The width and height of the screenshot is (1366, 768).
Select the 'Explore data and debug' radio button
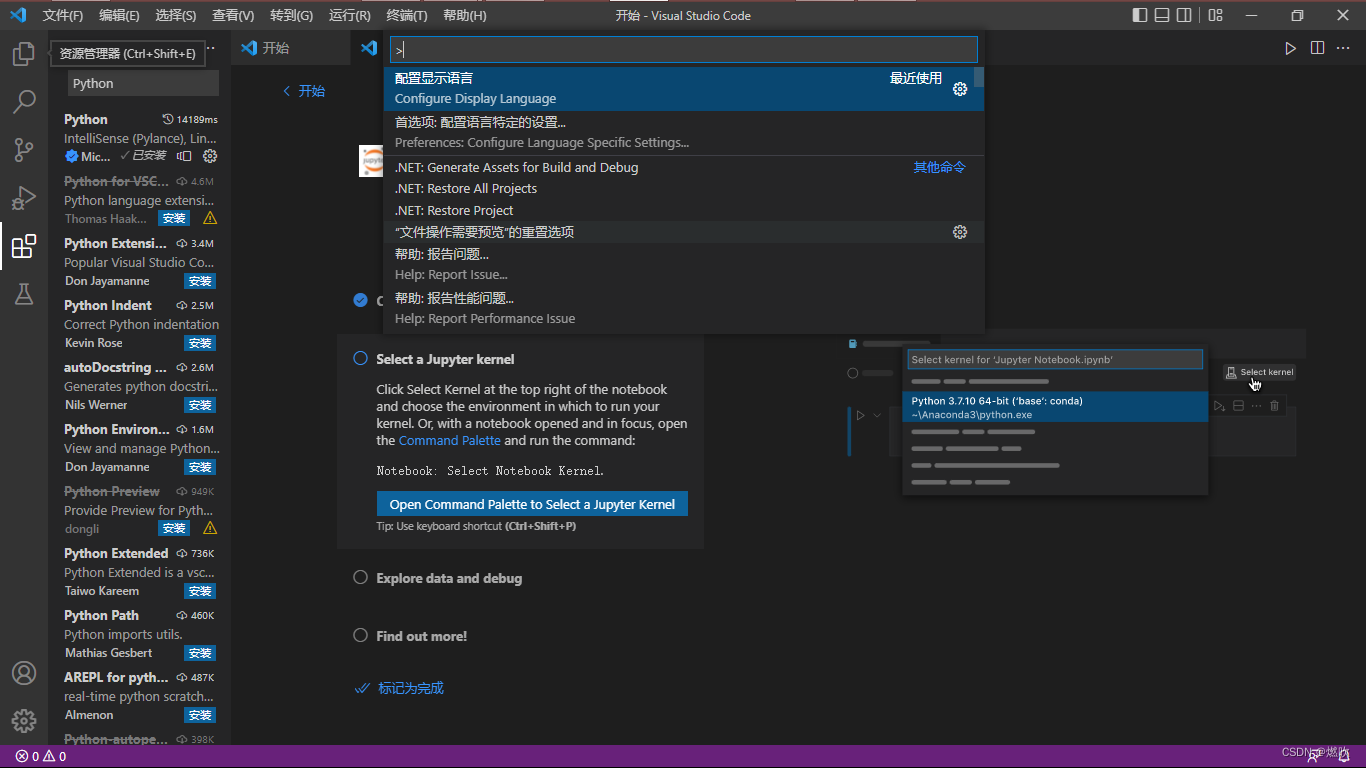(359, 578)
